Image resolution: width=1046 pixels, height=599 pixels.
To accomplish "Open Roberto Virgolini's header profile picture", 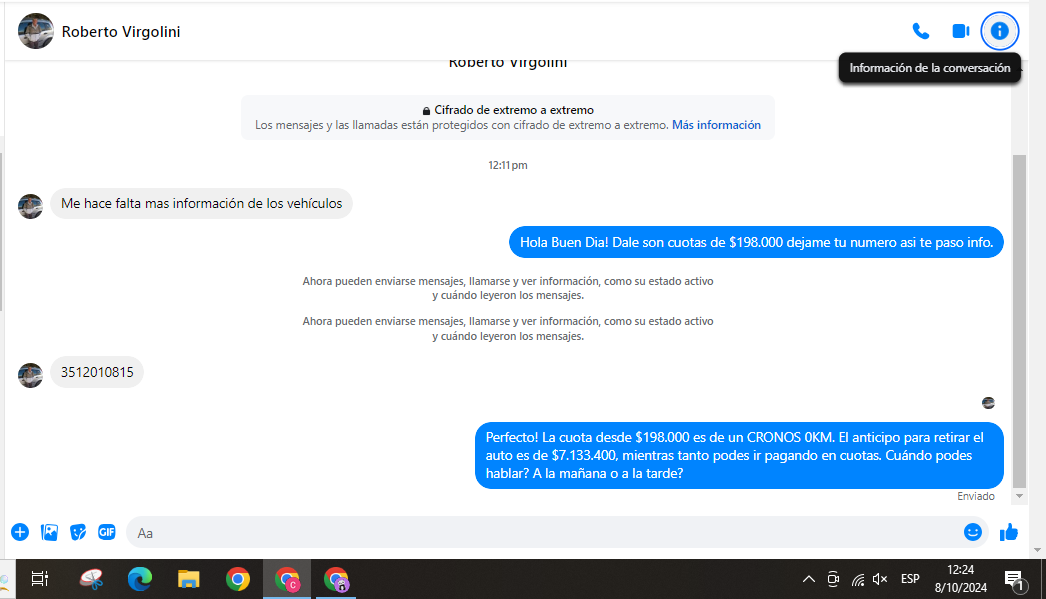I will point(35,31).
